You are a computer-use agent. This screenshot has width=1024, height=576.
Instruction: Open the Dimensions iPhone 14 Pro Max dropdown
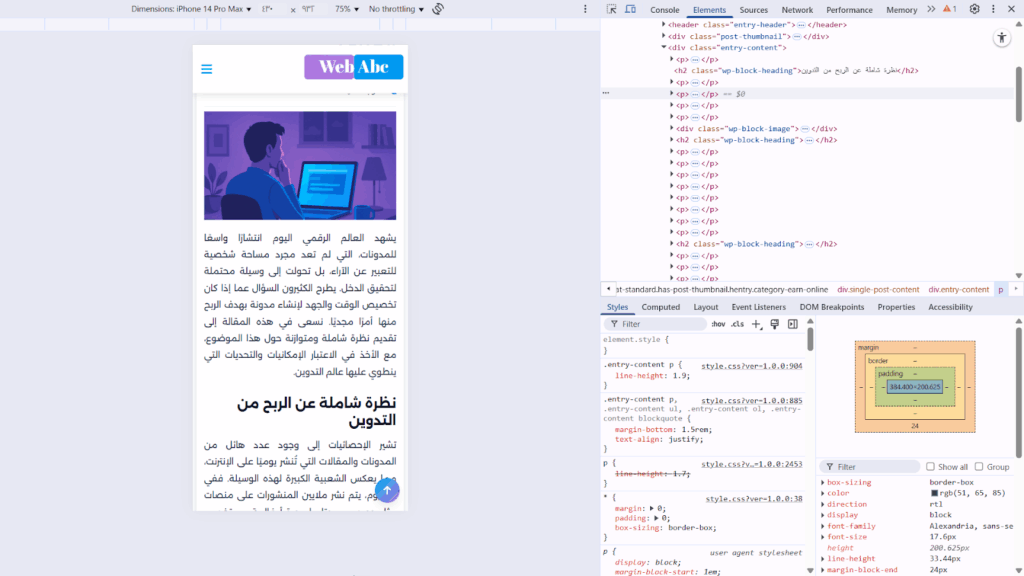[x=192, y=9]
